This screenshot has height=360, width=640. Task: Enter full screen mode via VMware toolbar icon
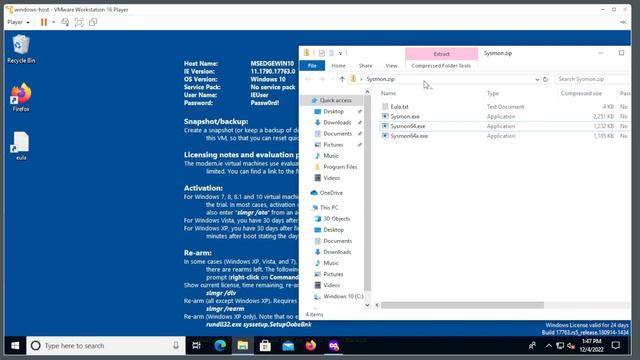pyautogui.click(x=79, y=22)
